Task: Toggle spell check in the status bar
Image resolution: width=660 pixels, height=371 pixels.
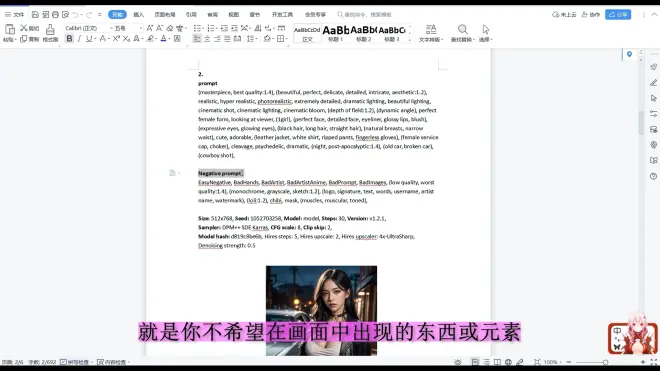Action: [75, 362]
